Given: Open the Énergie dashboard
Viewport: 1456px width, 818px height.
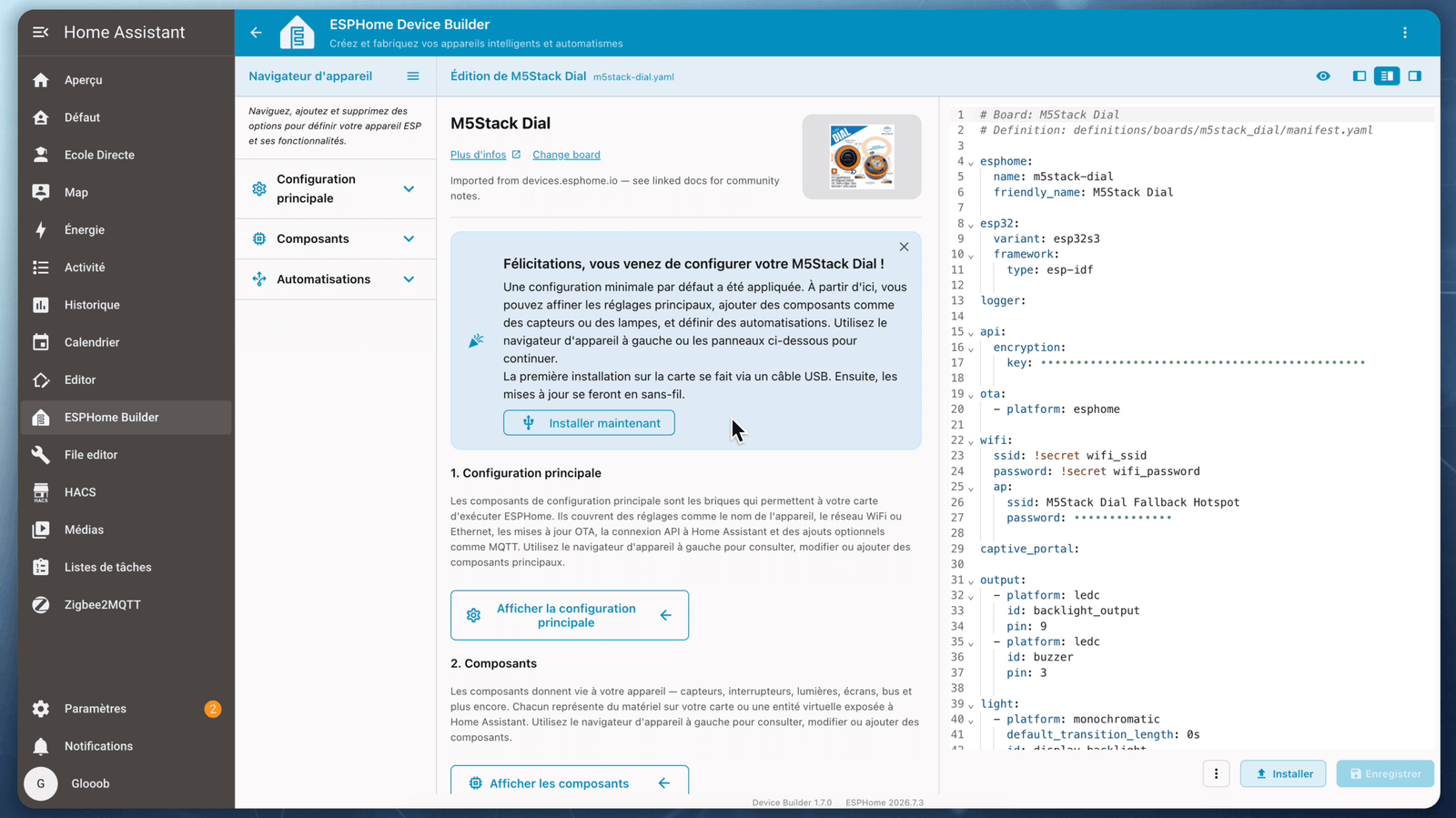Looking at the screenshot, I should tap(126, 229).
